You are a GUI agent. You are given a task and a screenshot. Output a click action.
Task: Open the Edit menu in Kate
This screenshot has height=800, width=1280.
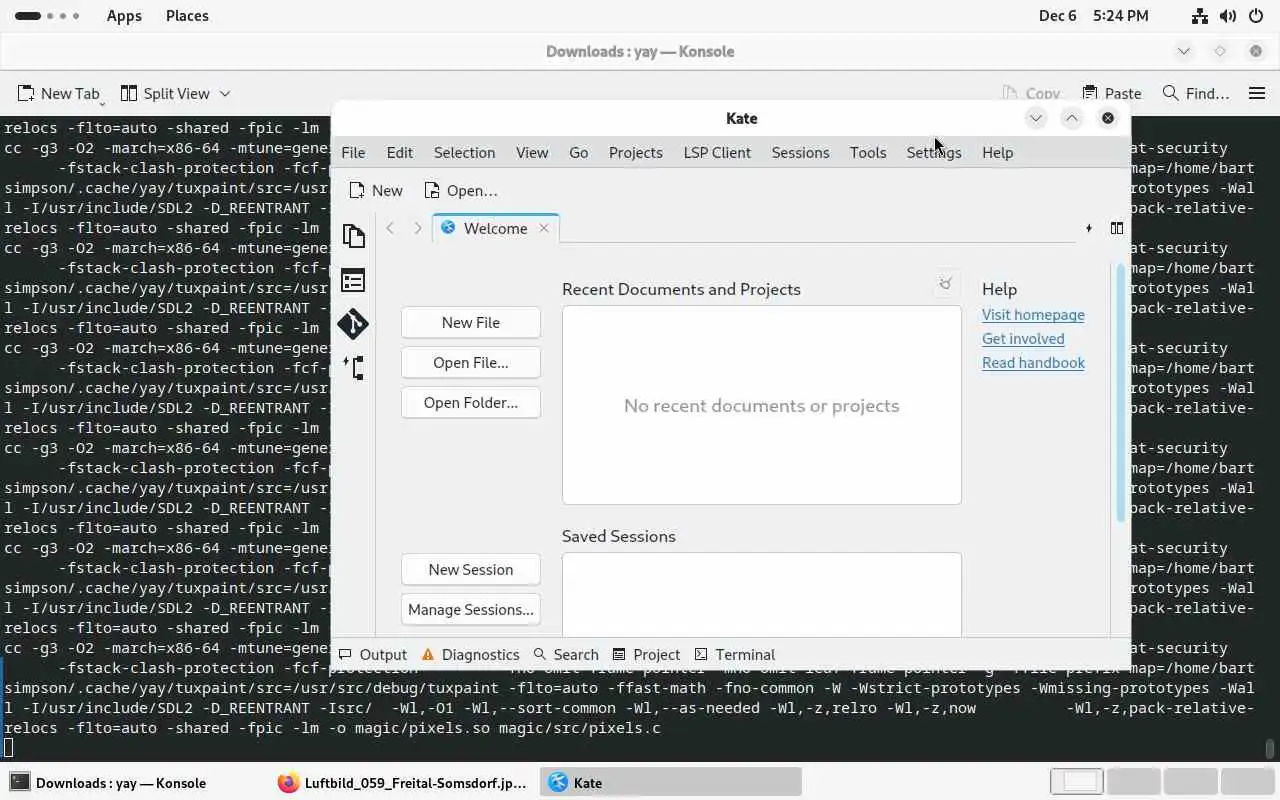click(x=399, y=152)
